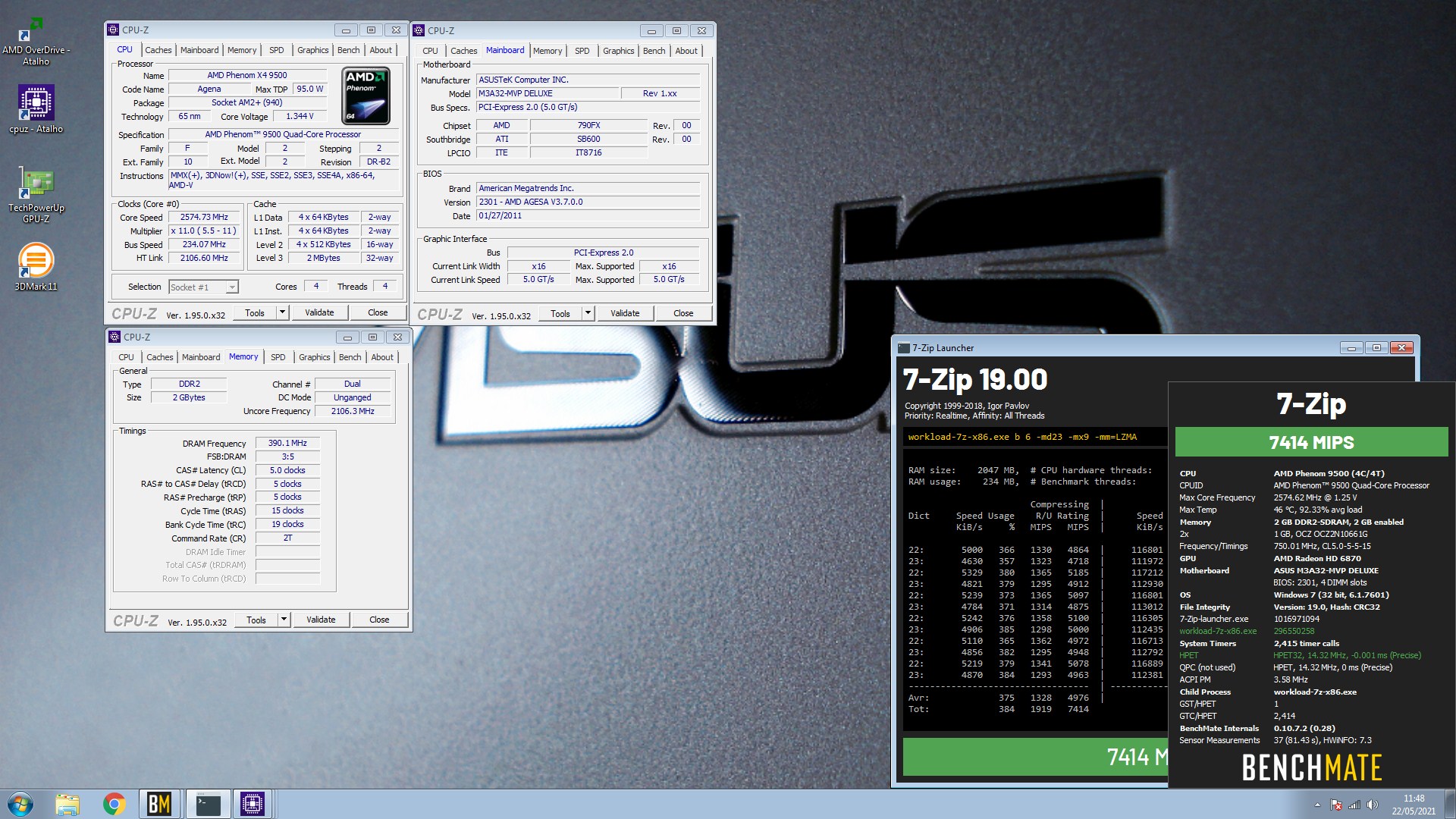Click the DRAM Frequency 390.1 MHz field
1456x819 pixels.
coord(287,443)
